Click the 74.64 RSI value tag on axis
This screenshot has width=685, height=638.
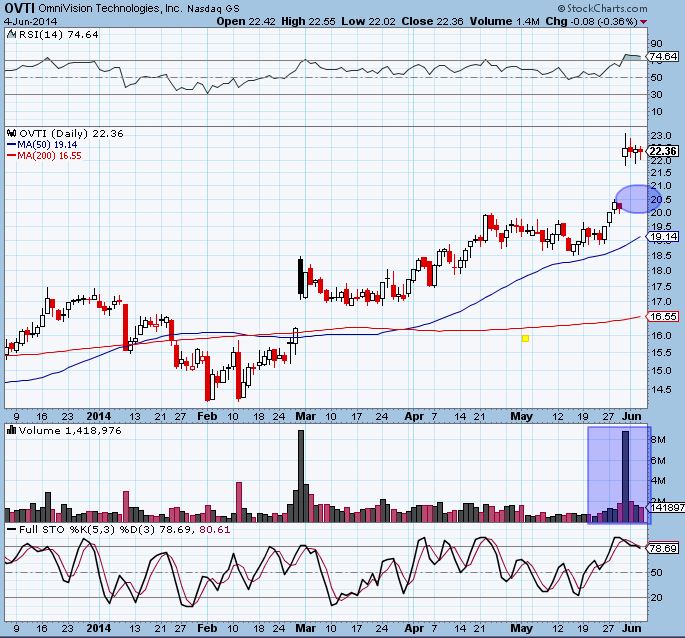coord(663,56)
